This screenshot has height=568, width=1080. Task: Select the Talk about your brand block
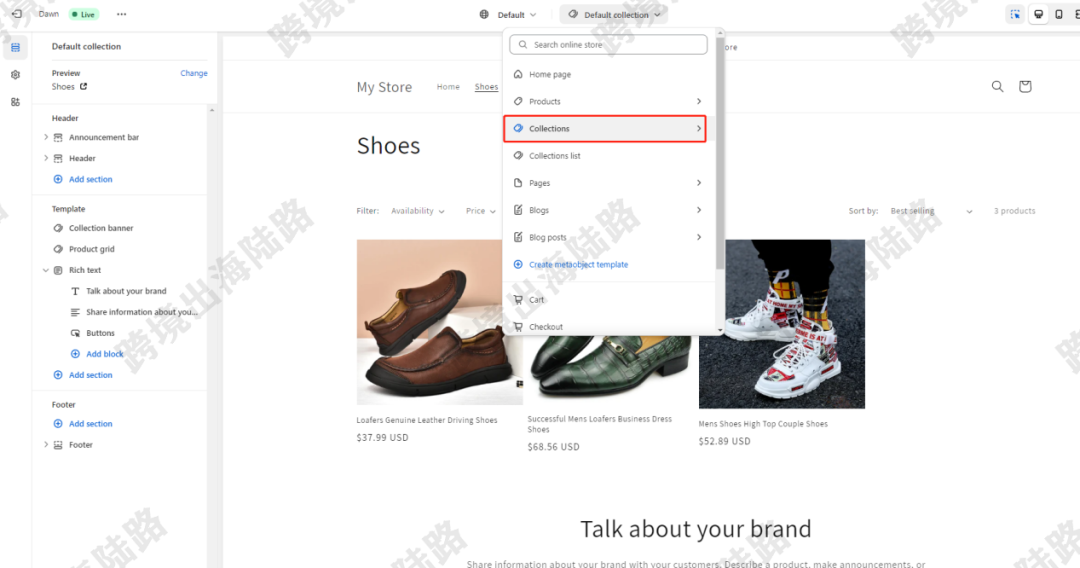click(126, 291)
